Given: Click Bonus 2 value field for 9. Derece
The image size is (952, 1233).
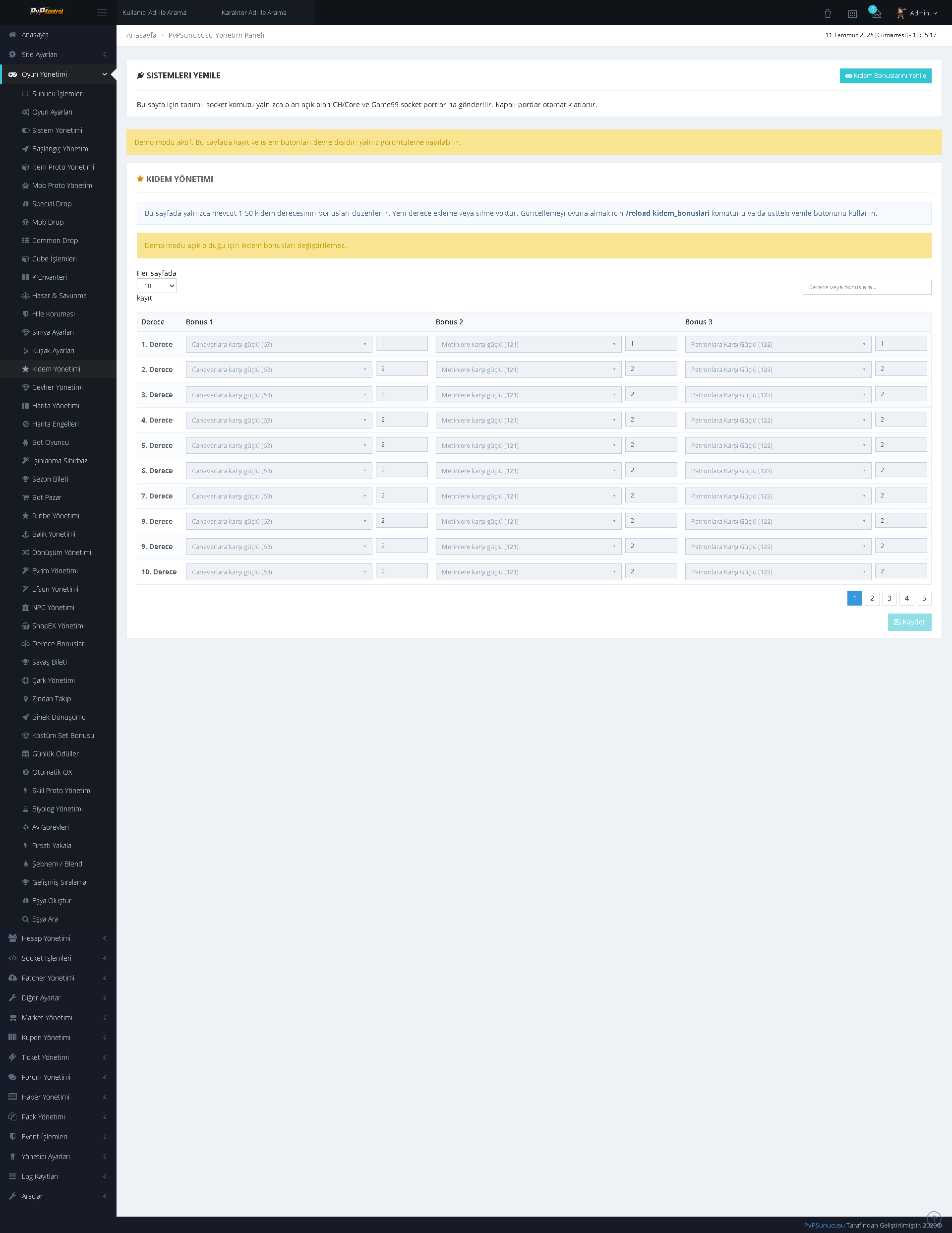Looking at the screenshot, I should 651,546.
